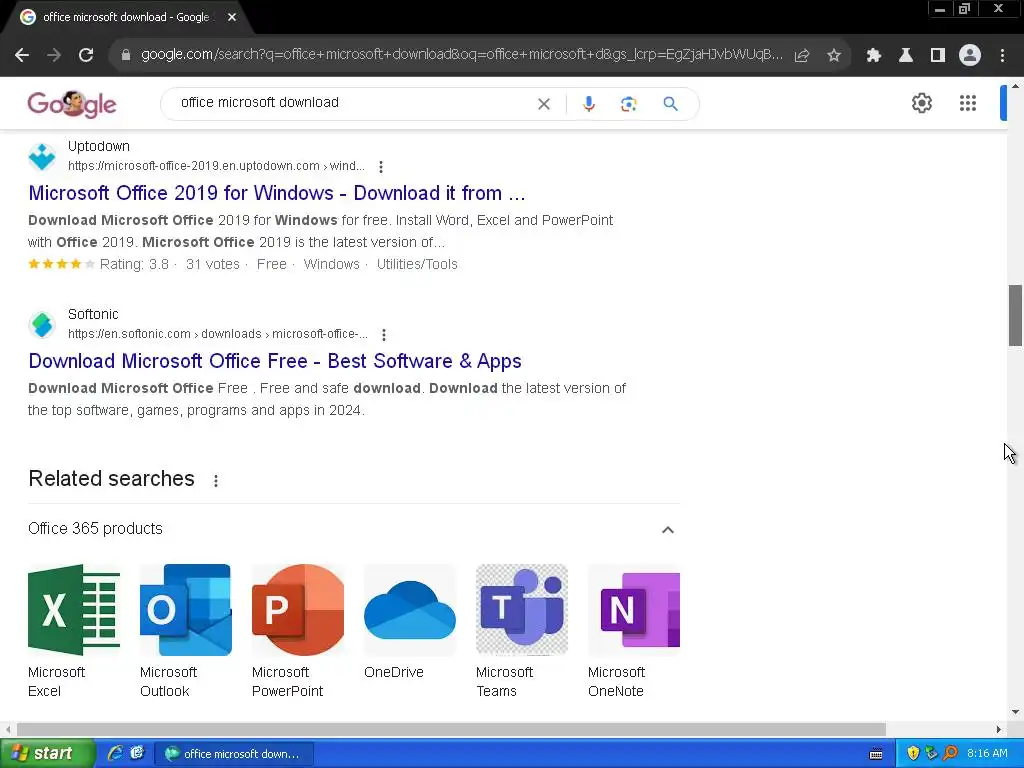Open the Chrome profile avatar

[970, 56]
